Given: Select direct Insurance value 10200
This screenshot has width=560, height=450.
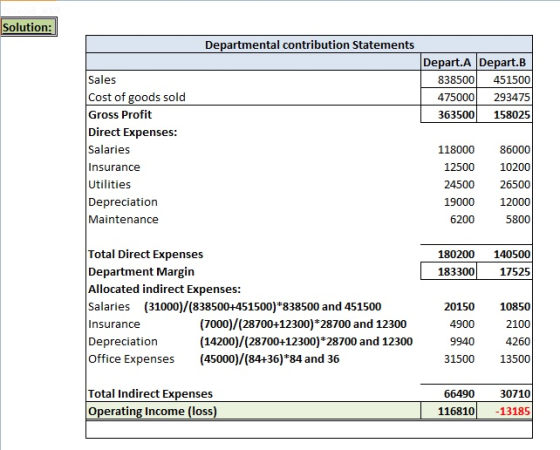Looking at the screenshot, I should tap(515, 167).
